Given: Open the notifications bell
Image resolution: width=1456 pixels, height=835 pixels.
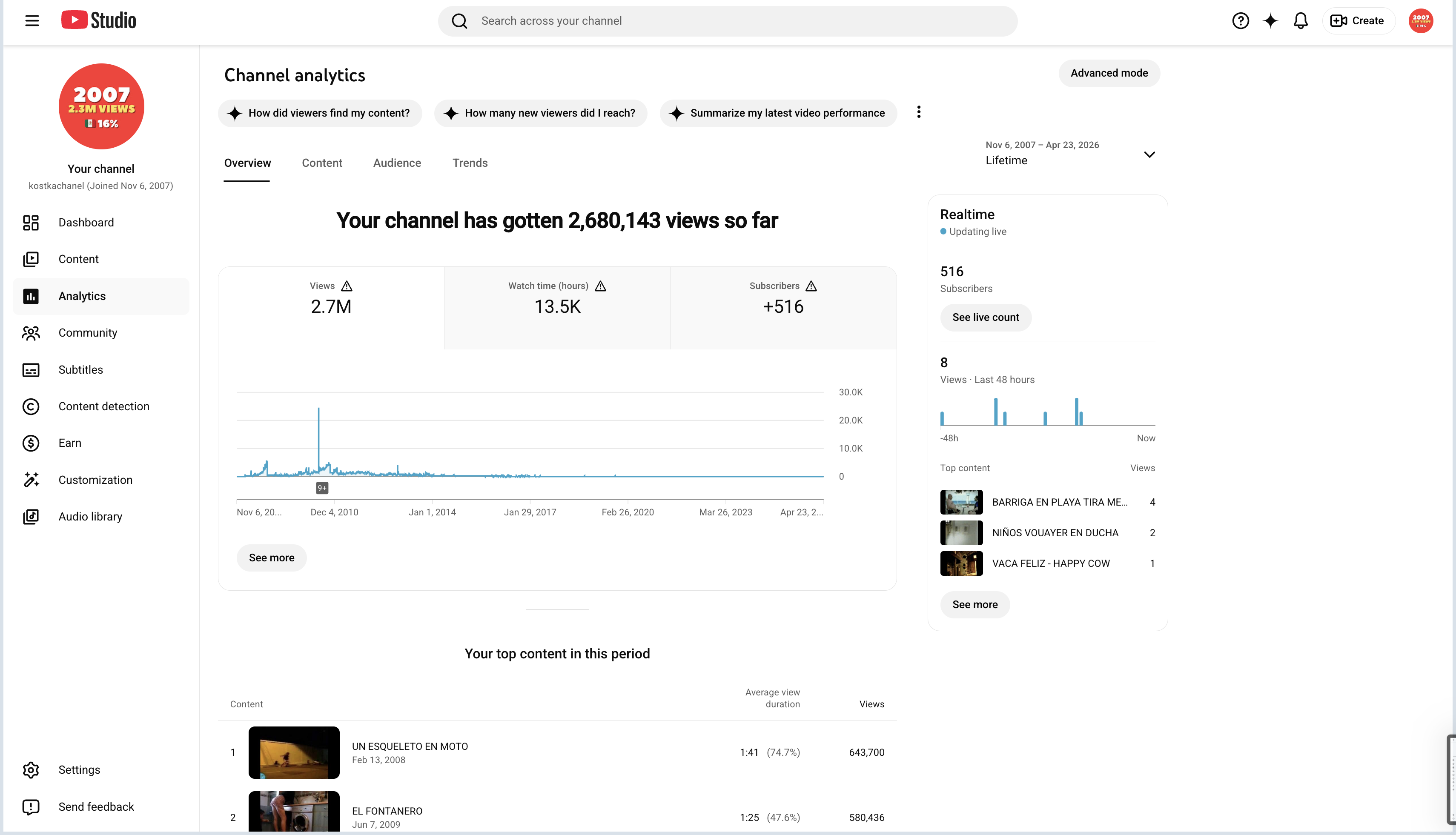Looking at the screenshot, I should click(x=1301, y=21).
